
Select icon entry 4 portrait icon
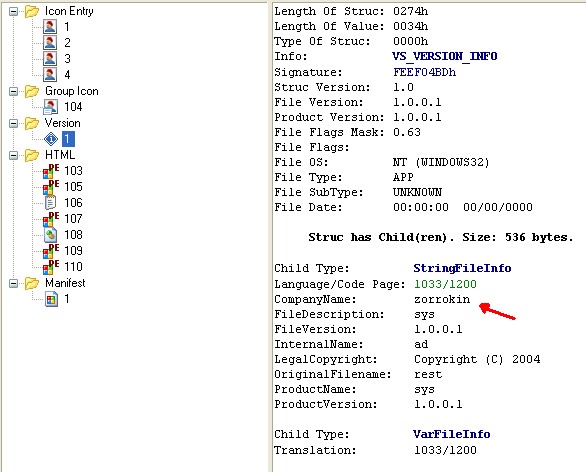(x=50, y=74)
